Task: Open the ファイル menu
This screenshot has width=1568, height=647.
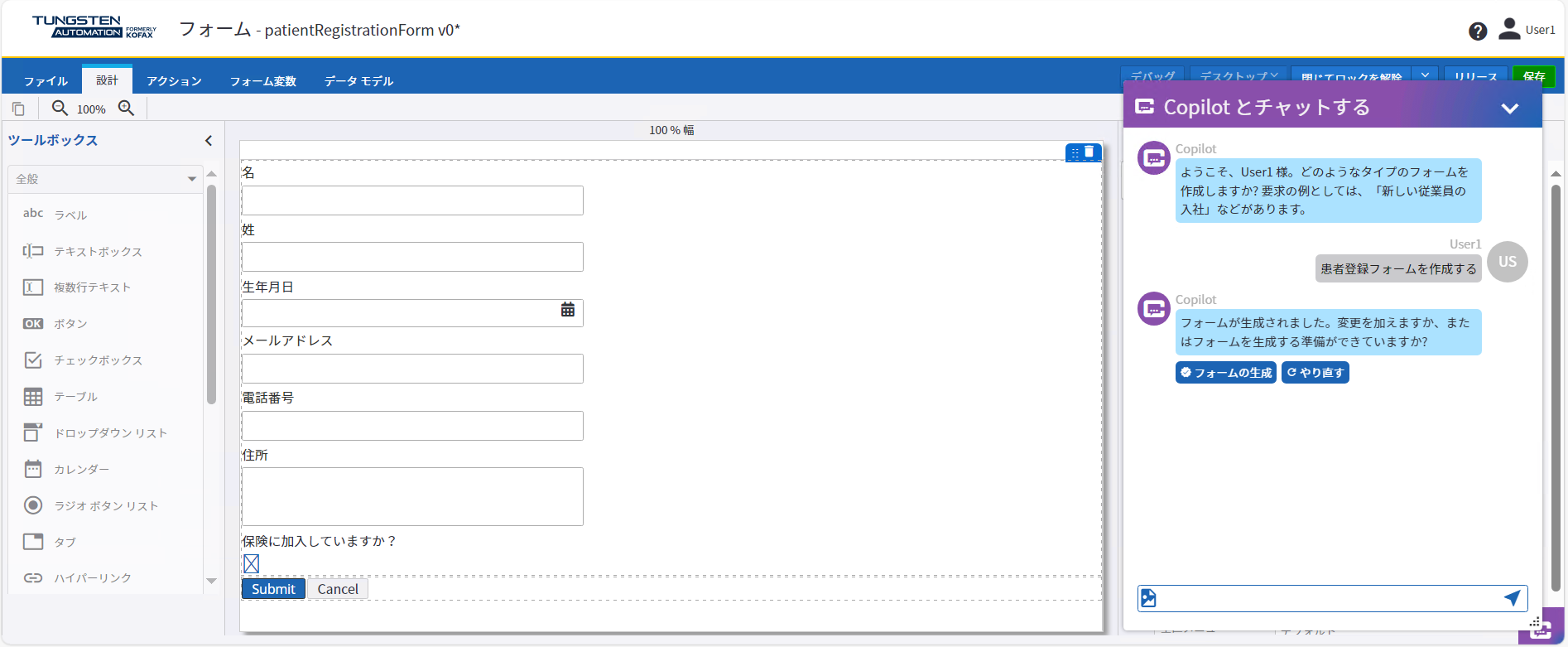Action: point(46,81)
